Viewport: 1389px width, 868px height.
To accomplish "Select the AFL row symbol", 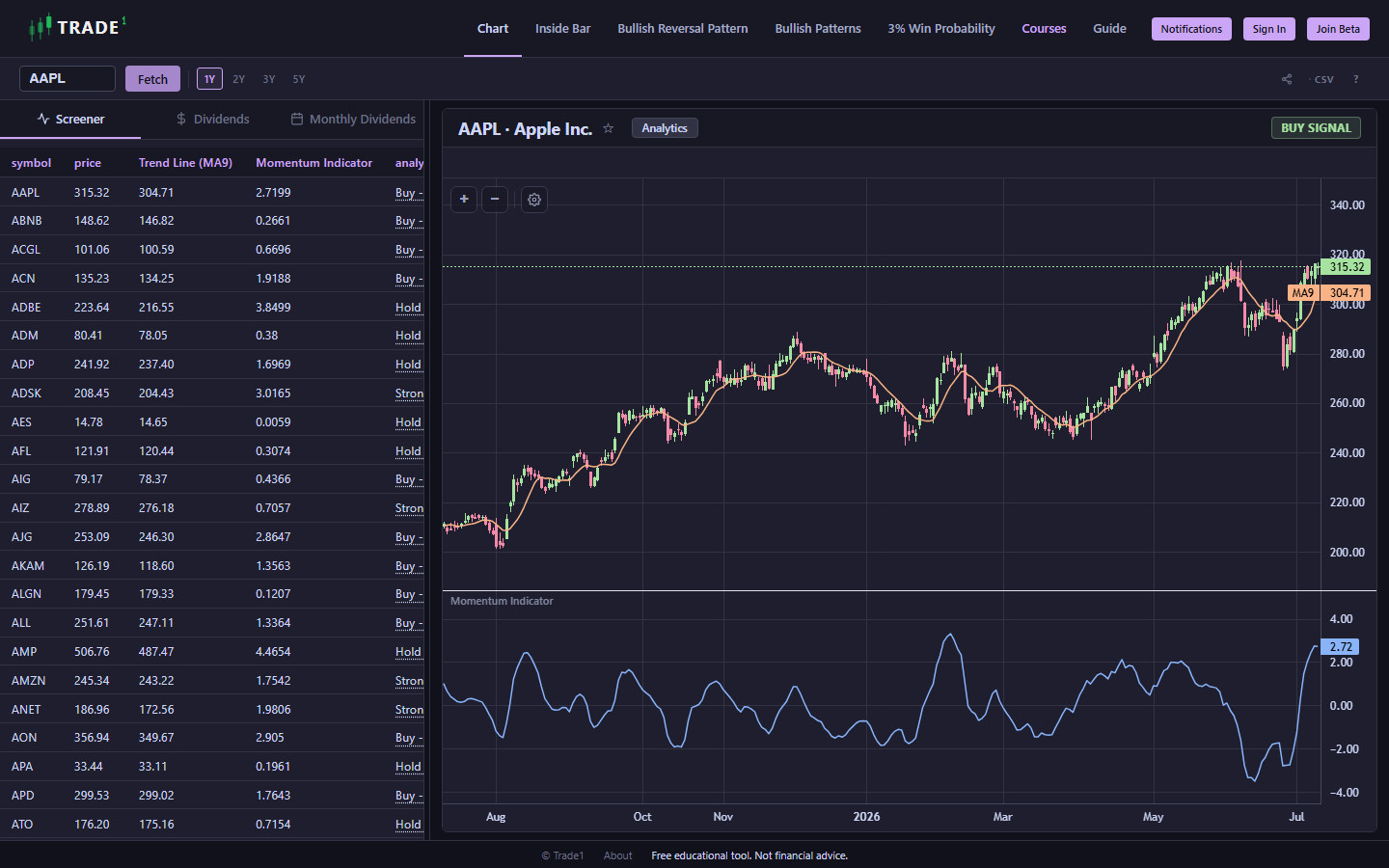I will pyautogui.click(x=21, y=451).
